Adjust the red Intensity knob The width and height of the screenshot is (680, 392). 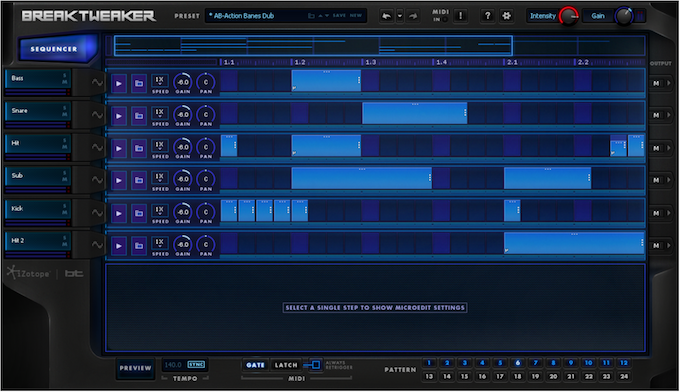568,16
